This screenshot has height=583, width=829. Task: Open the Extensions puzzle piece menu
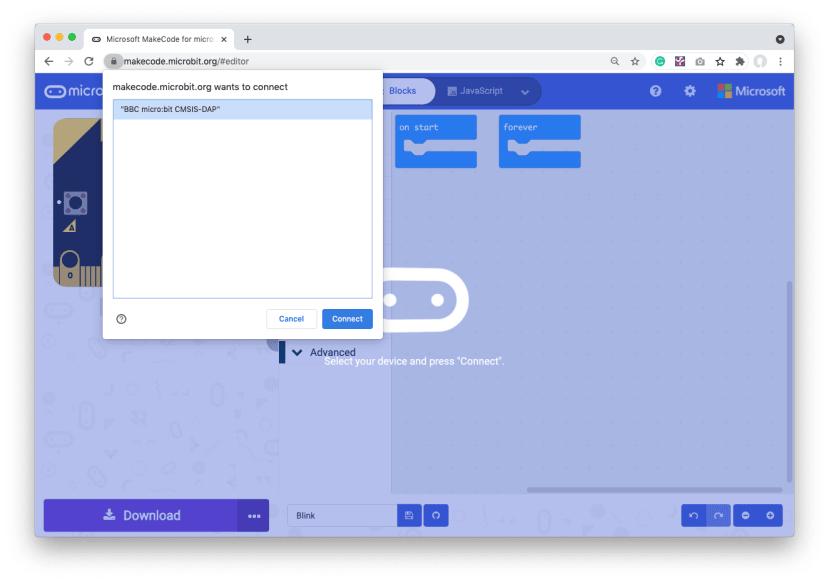point(740,61)
